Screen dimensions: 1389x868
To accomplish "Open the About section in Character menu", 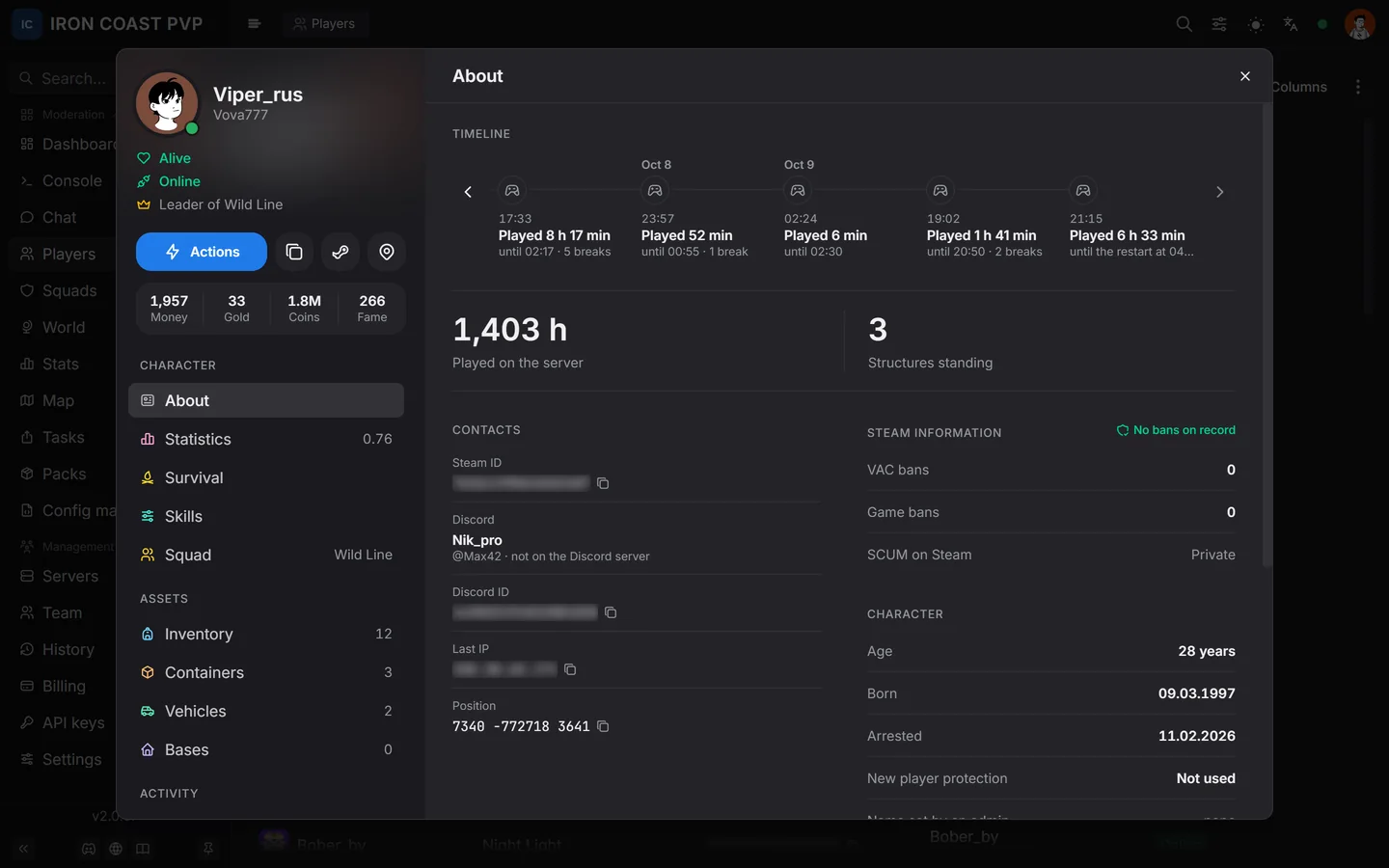I will click(266, 400).
